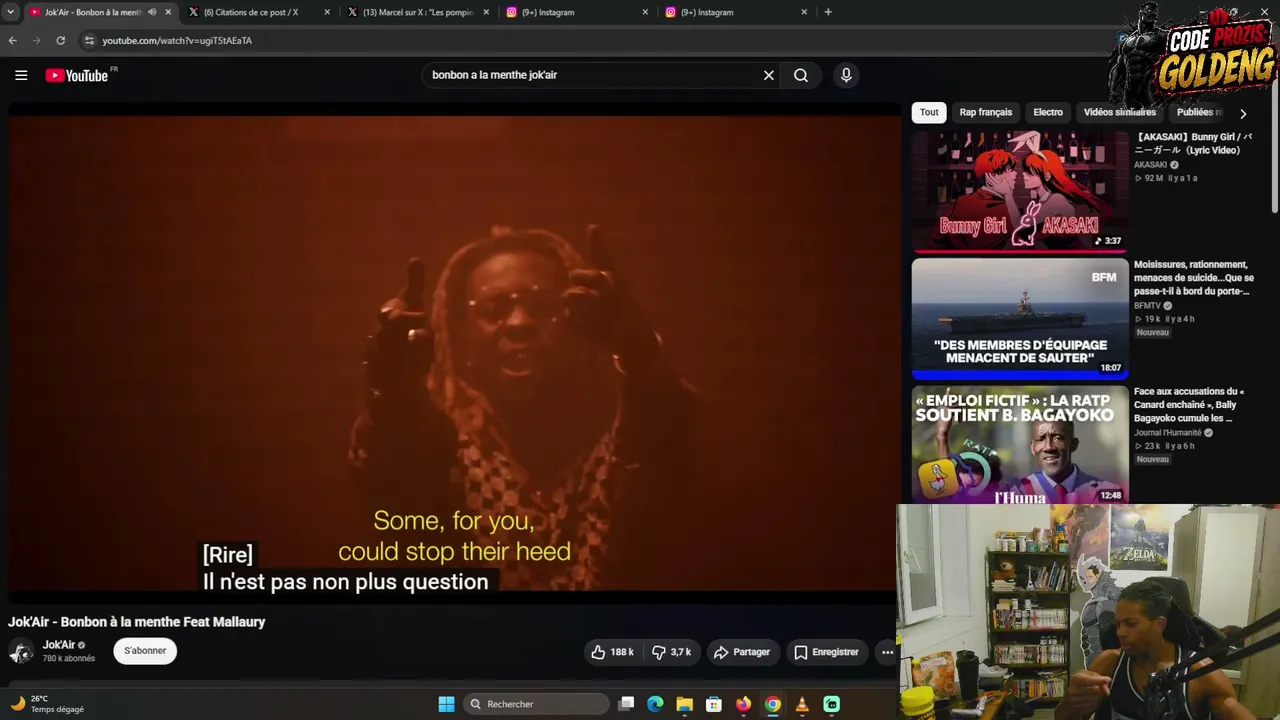This screenshot has height=720, width=1280.
Task: Filter suggestions by Rap français
Action: (986, 112)
